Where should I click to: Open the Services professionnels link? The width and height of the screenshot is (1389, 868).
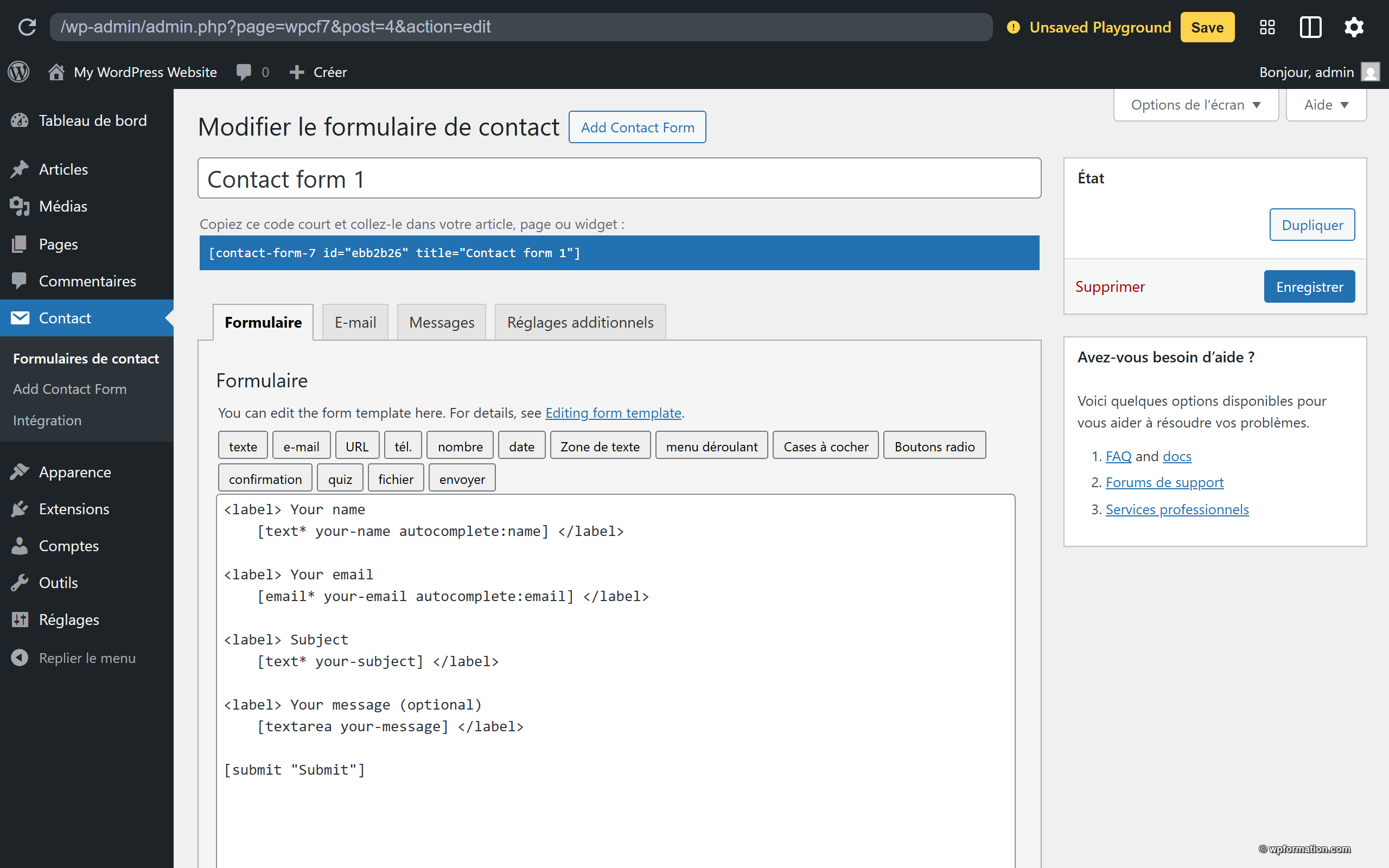click(1177, 509)
